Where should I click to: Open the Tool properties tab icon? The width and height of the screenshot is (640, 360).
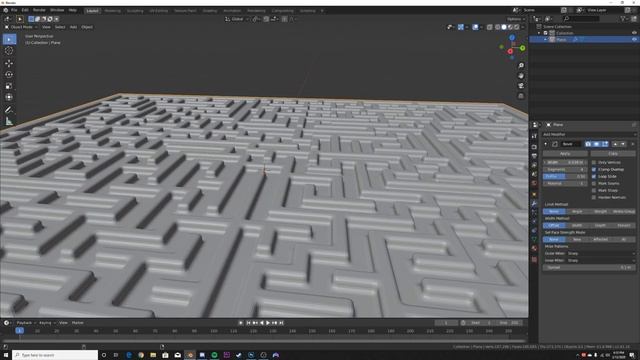click(534, 136)
